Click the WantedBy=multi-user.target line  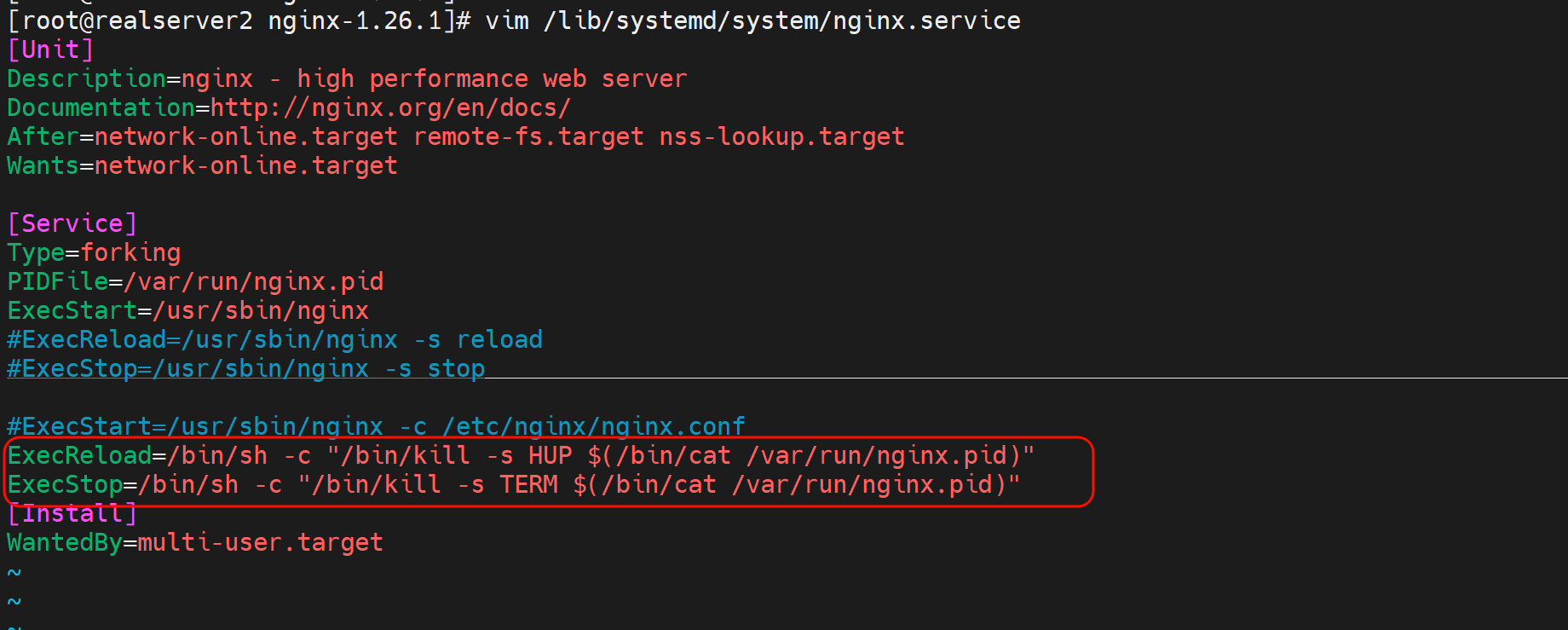click(x=195, y=542)
